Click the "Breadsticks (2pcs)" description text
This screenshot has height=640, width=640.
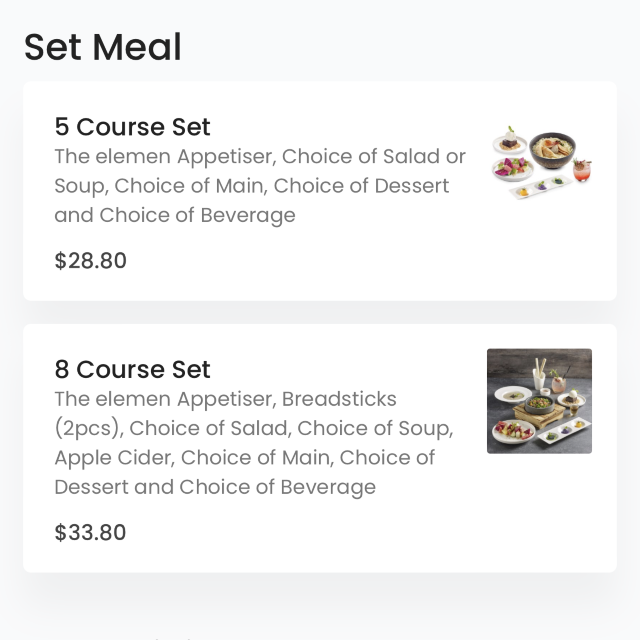tap(225, 413)
